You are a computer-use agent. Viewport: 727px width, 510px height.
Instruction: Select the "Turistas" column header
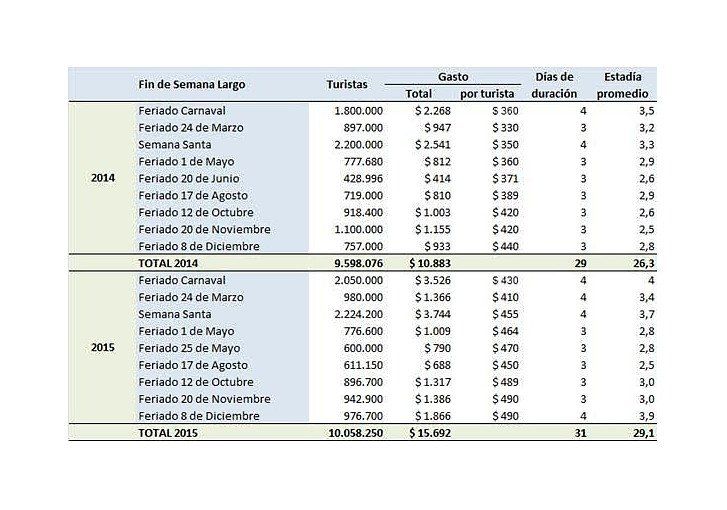pos(347,85)
